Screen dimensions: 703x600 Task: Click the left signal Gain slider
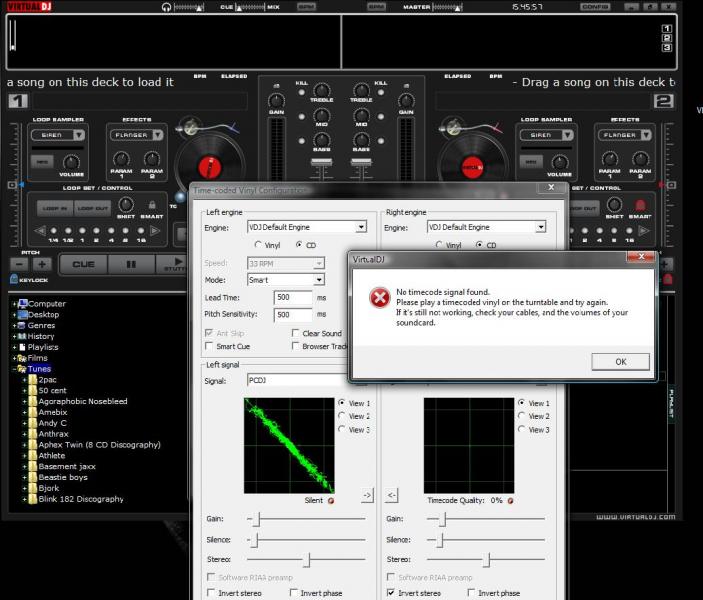pyautogui.click(x=257, y=519)
